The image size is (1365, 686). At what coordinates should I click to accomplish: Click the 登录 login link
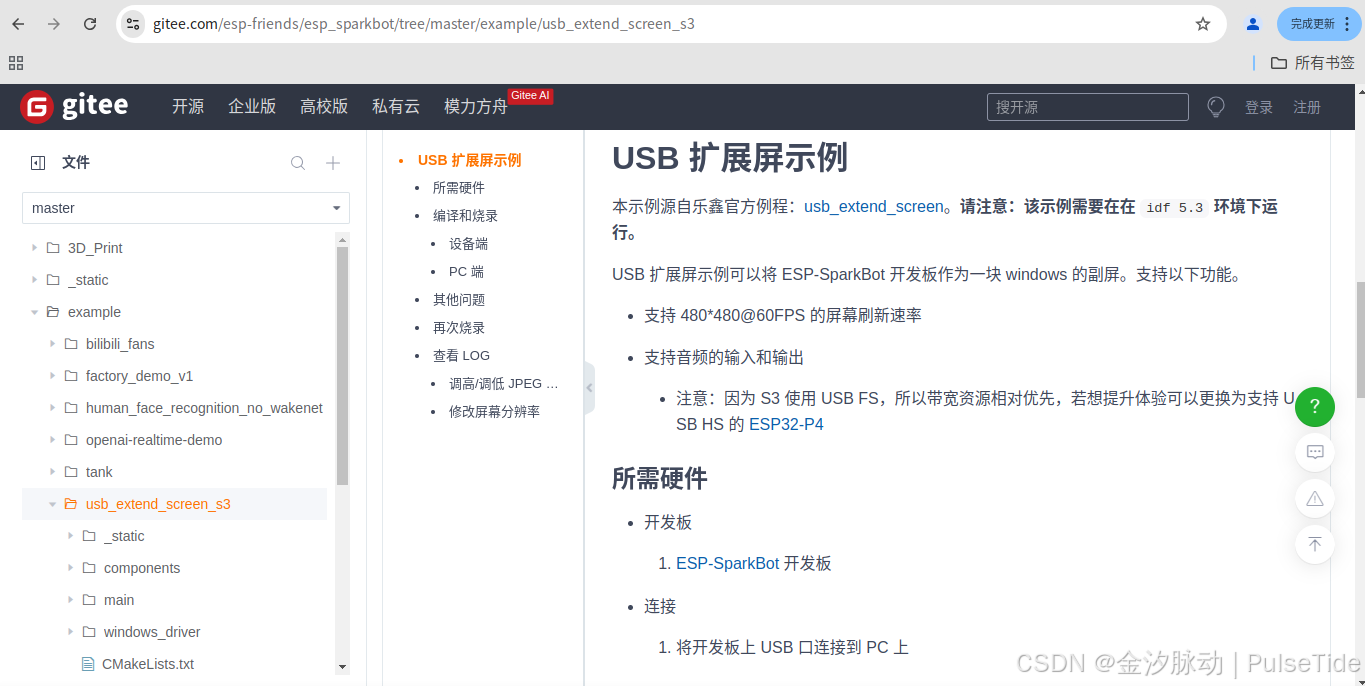tap(1259, 107)
